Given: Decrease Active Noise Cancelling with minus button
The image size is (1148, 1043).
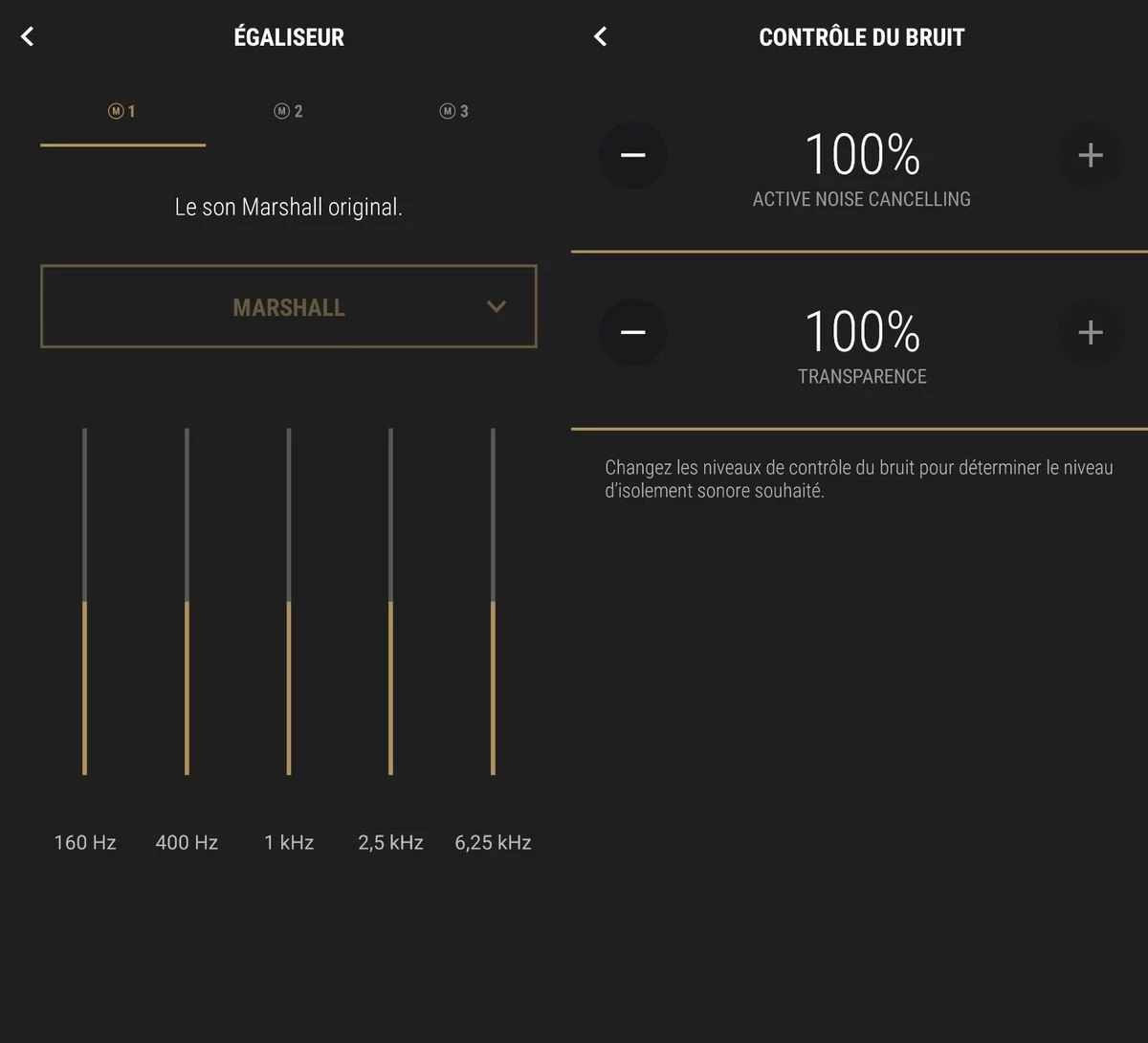Looking at the screenshot, I should tap(633, 155).
